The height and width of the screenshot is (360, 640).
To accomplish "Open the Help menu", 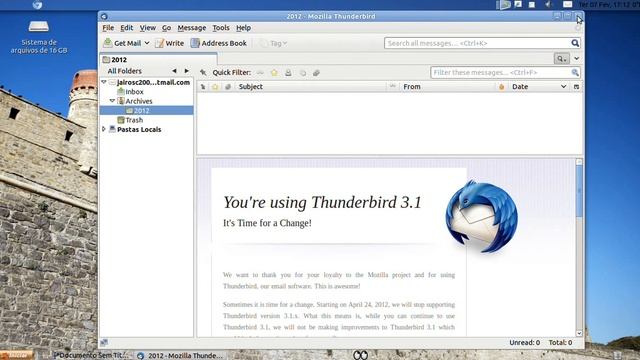I will 243,28.
